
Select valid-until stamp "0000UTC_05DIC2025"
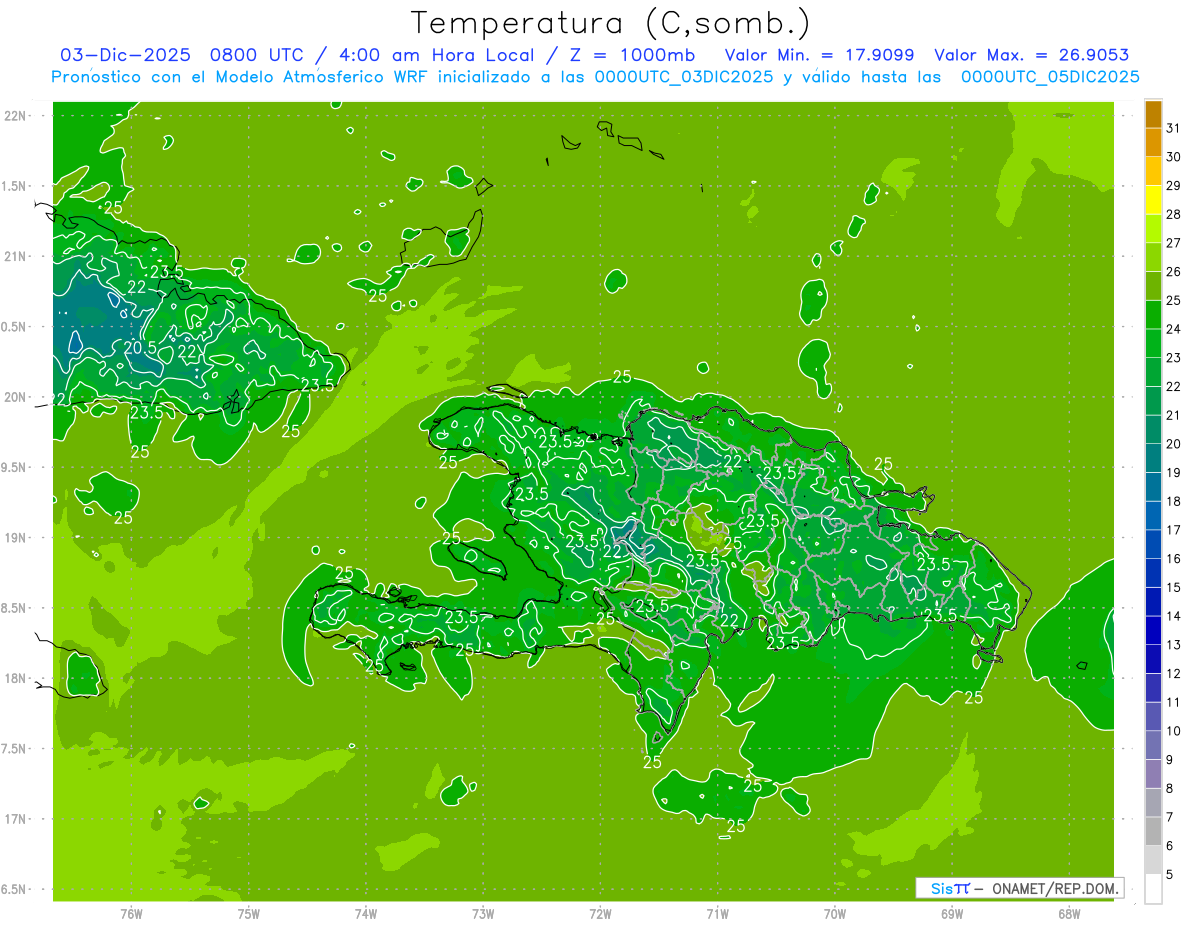click(x=1050, y=77)
